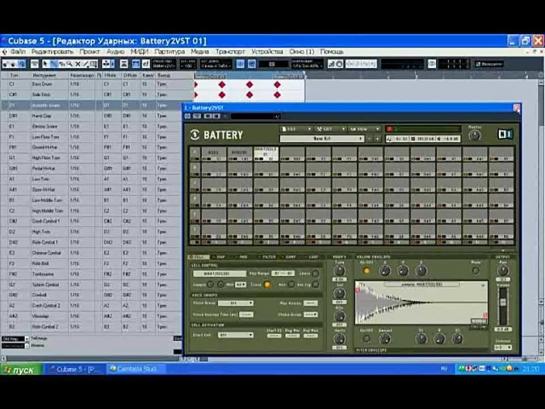This screenshot has width=545, height=409.
Task: Click the Solo Editor icon at toolbar start
Action: [x=6, y=64]
